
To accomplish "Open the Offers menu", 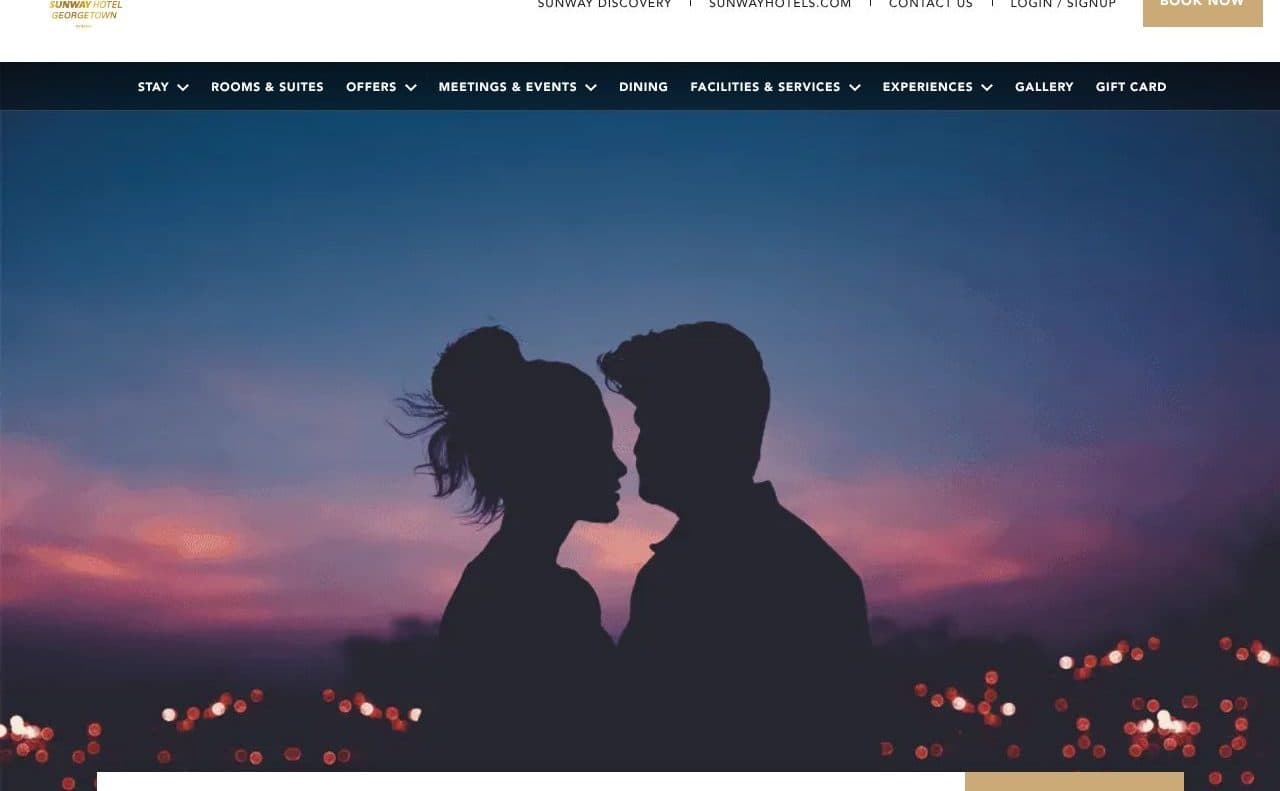I will pos(371,87).
